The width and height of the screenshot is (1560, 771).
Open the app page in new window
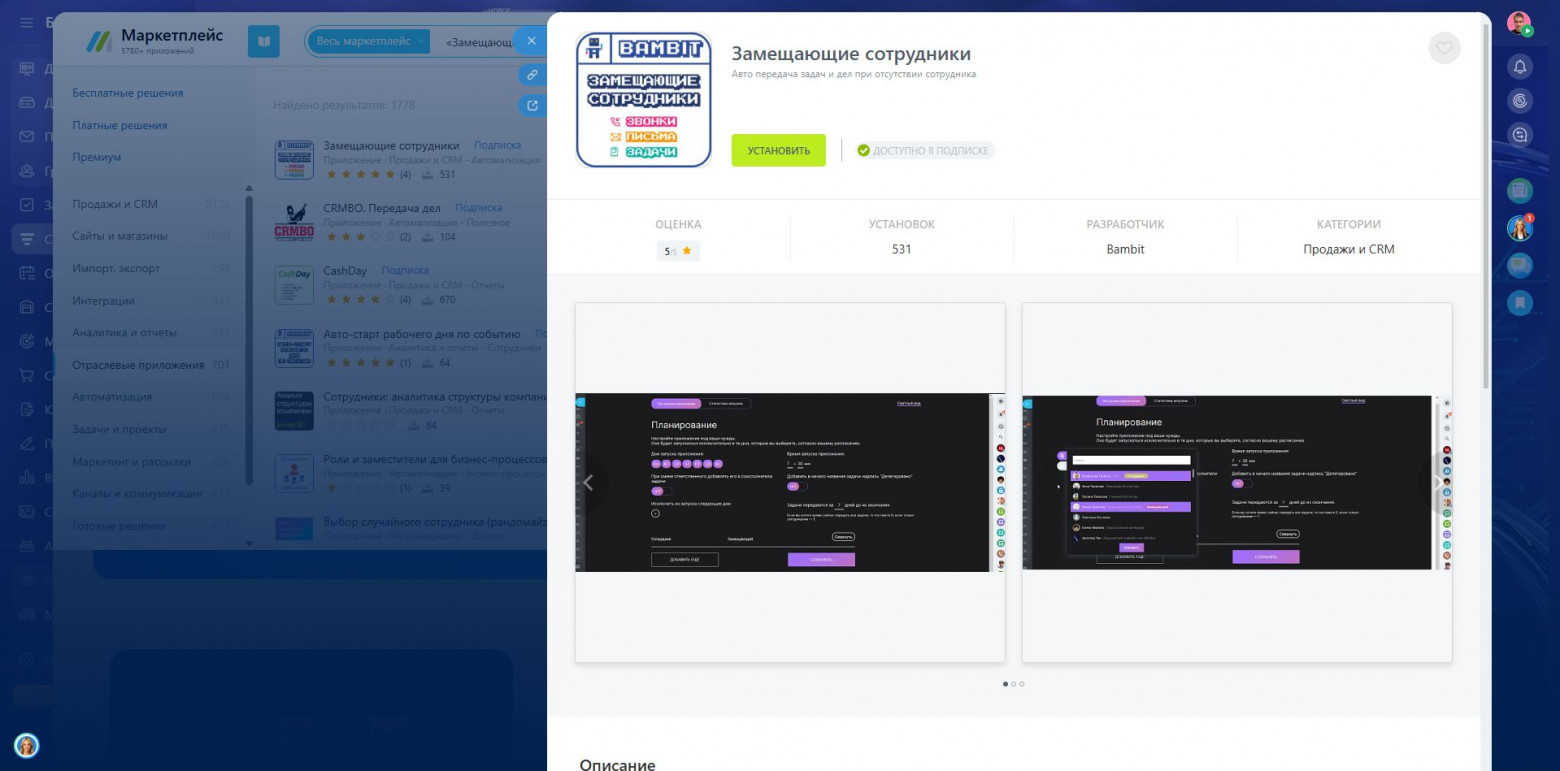pos(532,105)
